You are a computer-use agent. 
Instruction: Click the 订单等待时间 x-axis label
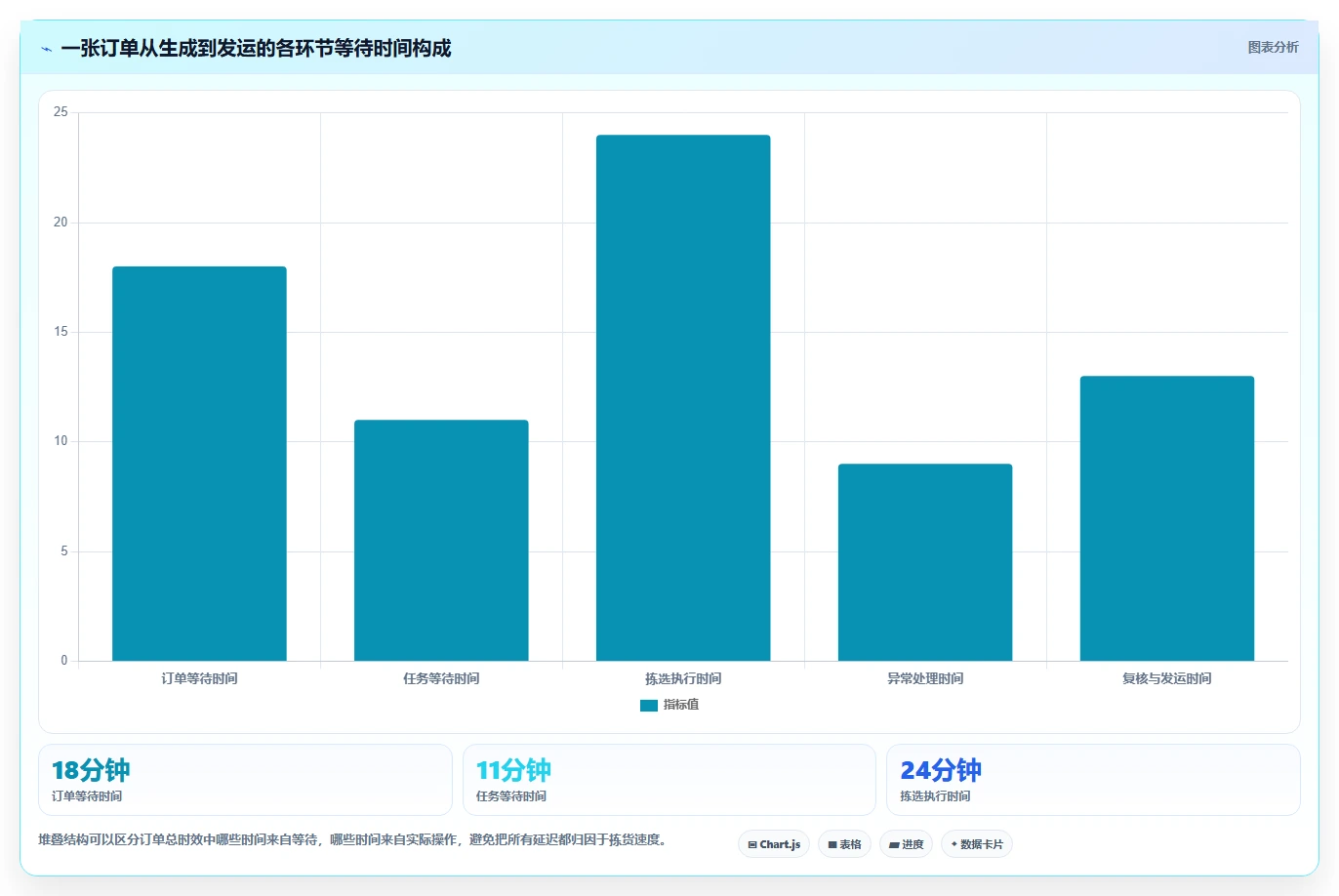[x=199, y=678]
